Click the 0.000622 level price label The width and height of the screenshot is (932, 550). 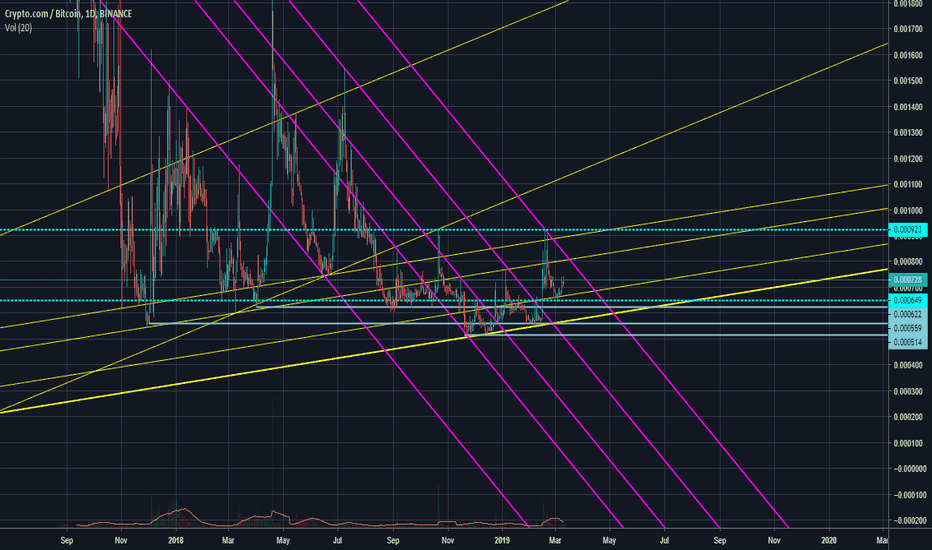908,314
